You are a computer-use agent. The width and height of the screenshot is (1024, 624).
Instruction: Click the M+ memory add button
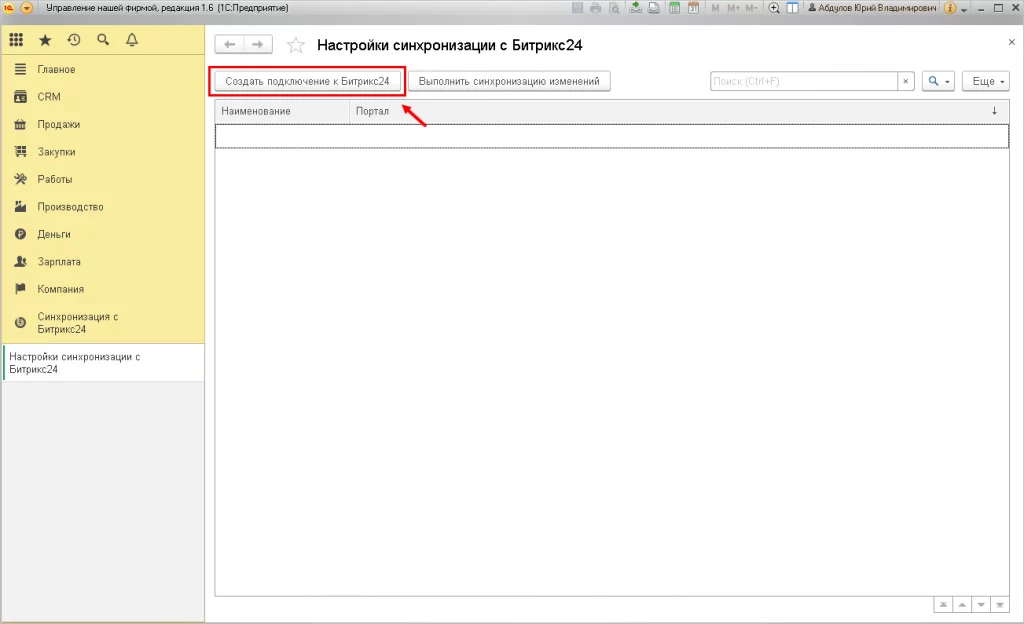point(733,8)
